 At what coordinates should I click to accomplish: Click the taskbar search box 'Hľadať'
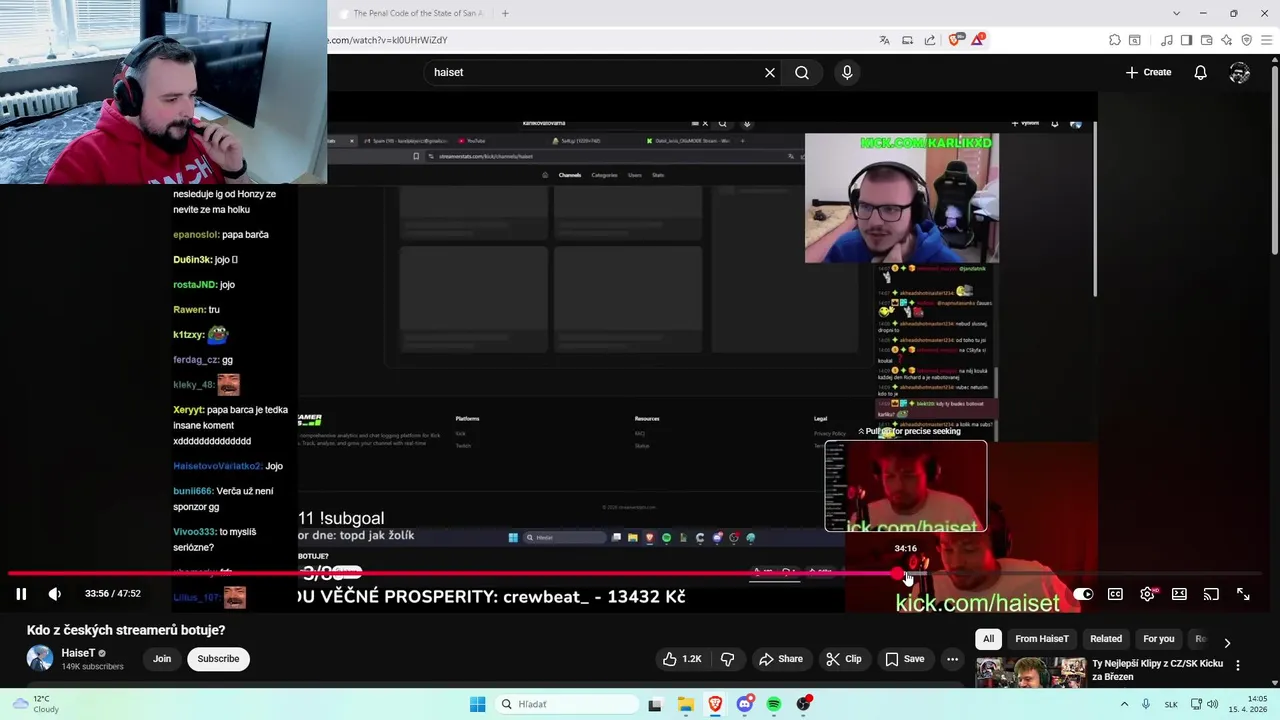pyautogui.click(x=567, y=704)
